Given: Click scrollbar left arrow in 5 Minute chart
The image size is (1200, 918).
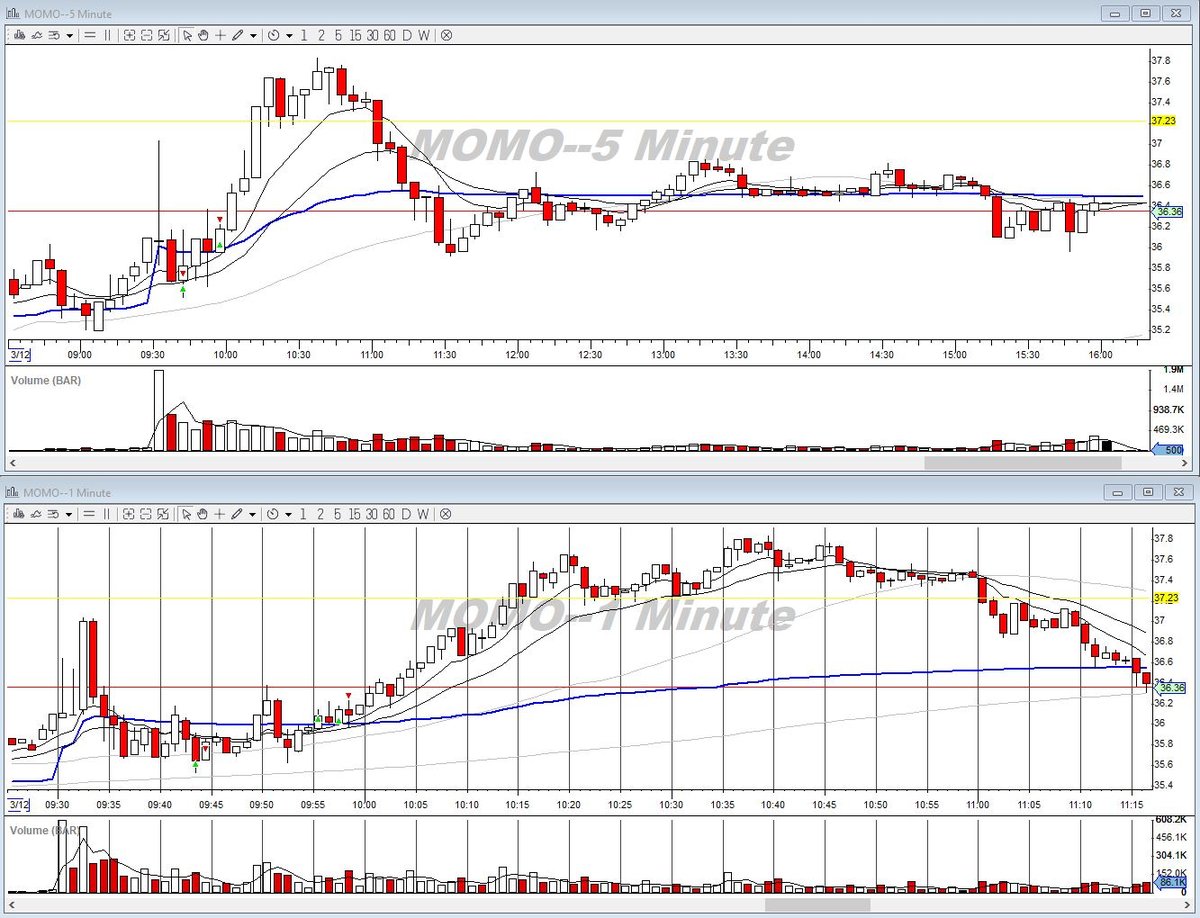Looking at the screenshot, I should pos(13,463).
